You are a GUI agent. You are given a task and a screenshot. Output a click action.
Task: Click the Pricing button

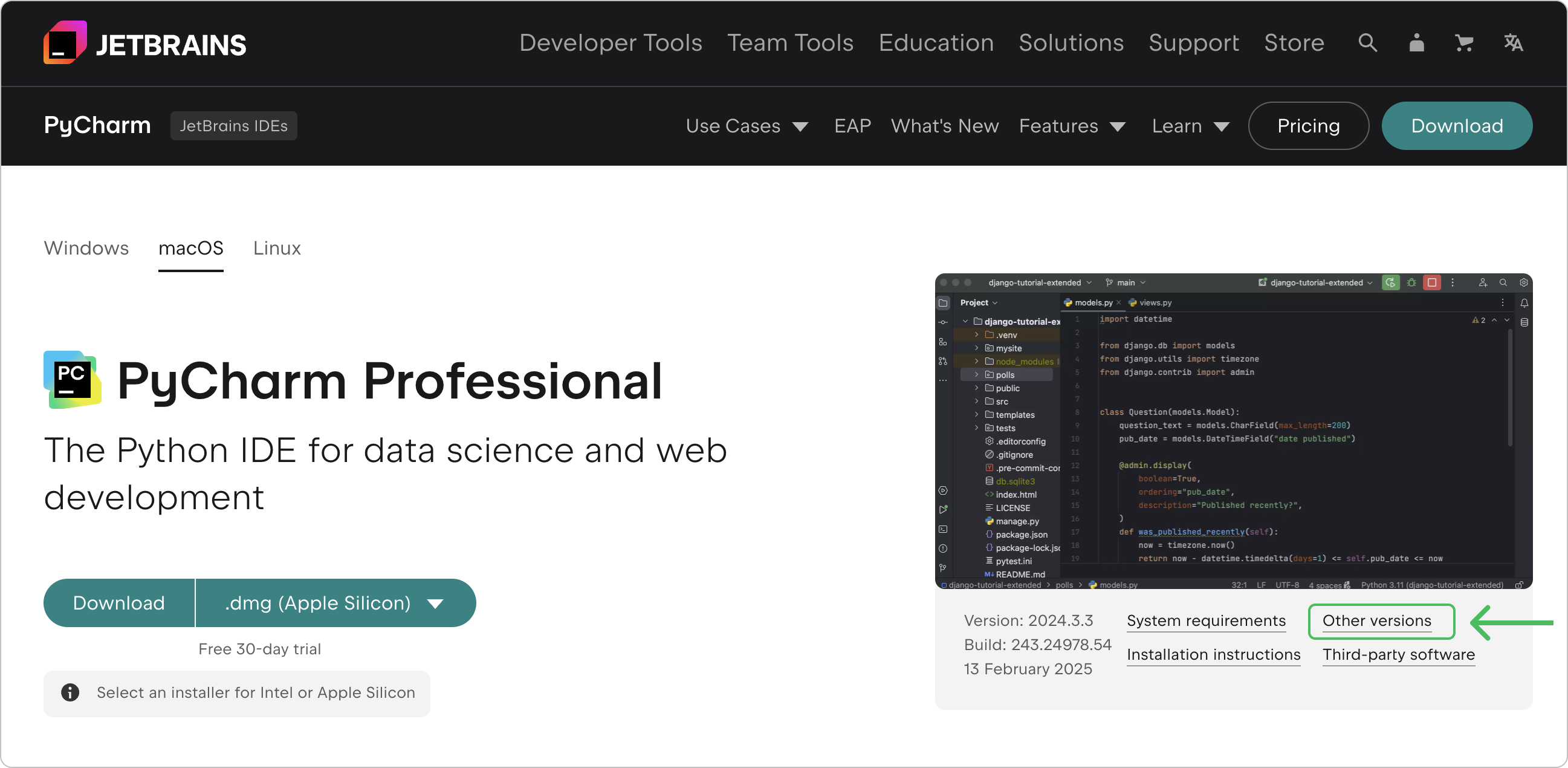1308,126
